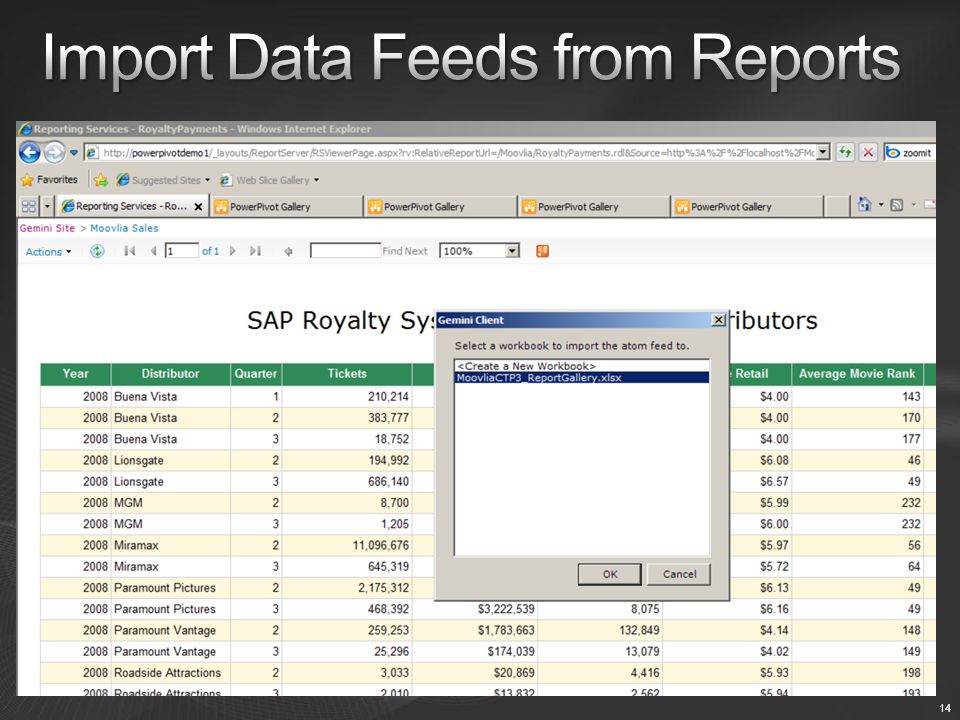This screenshot has width=960, height=720.
Task: Click the Find Next link
Action: (x=405, y=251)
